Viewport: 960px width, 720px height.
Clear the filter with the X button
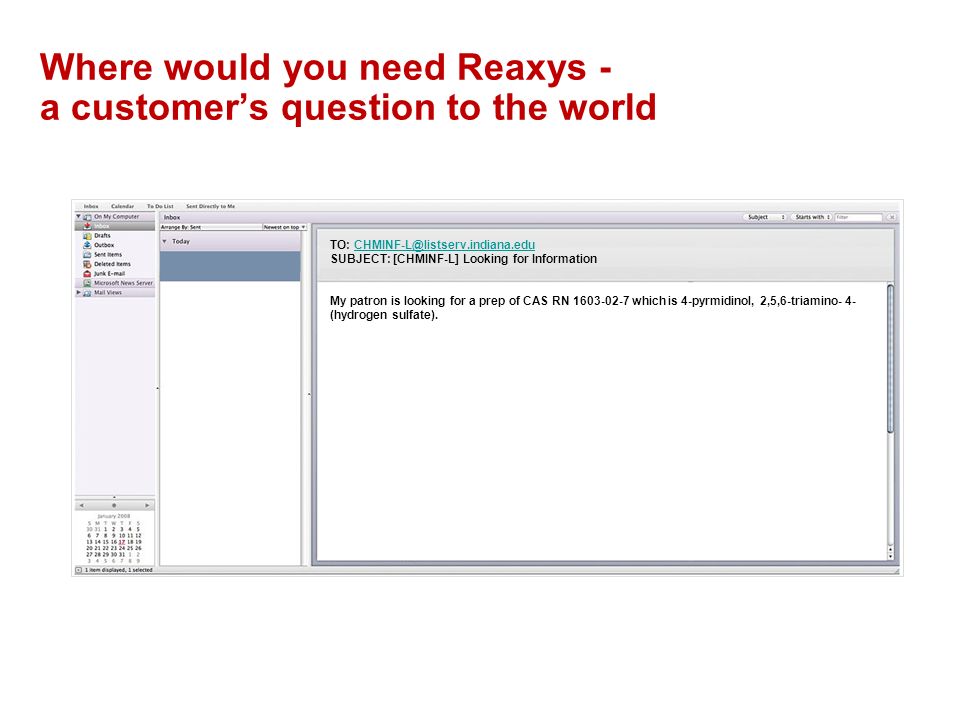click(891, 217)
